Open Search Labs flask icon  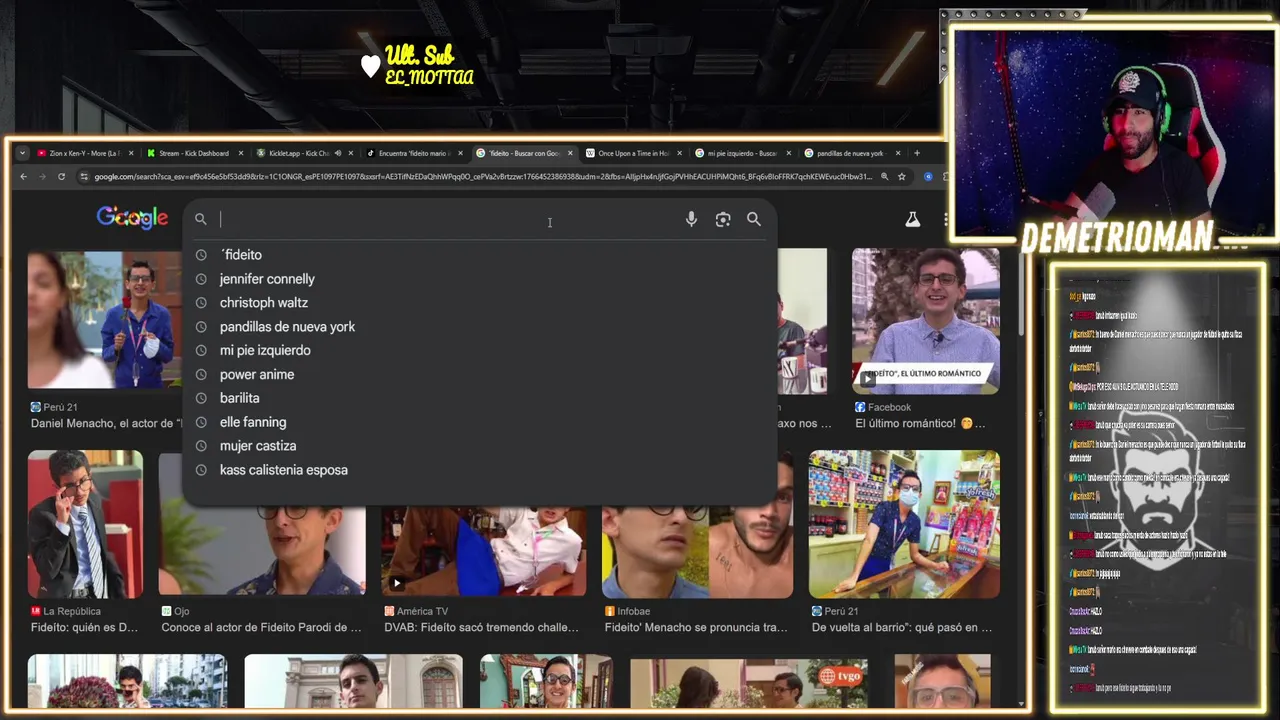pyautogui.click(x=912, y=219)
